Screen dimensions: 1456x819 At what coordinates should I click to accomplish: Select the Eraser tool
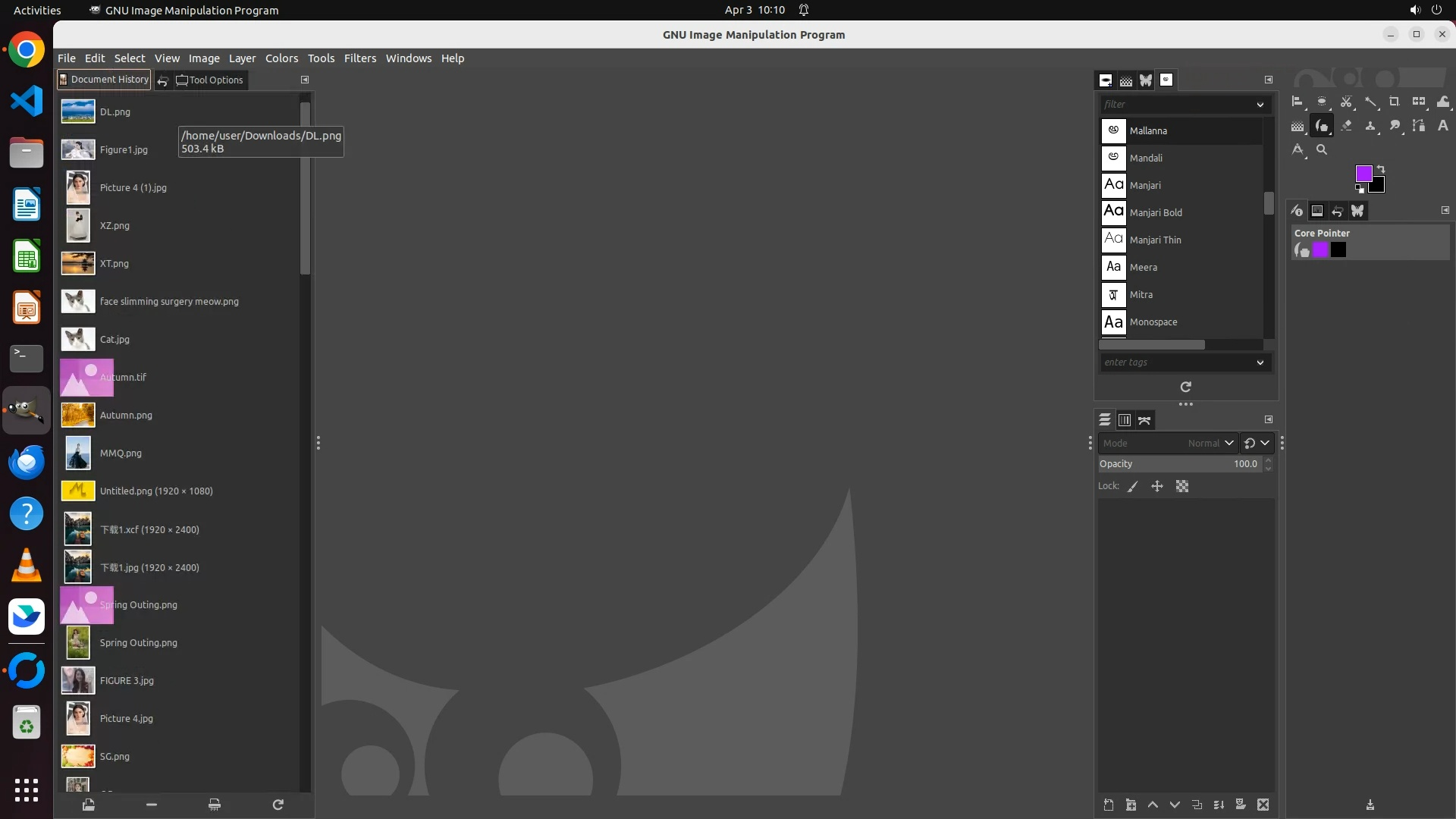(1346, 126)
